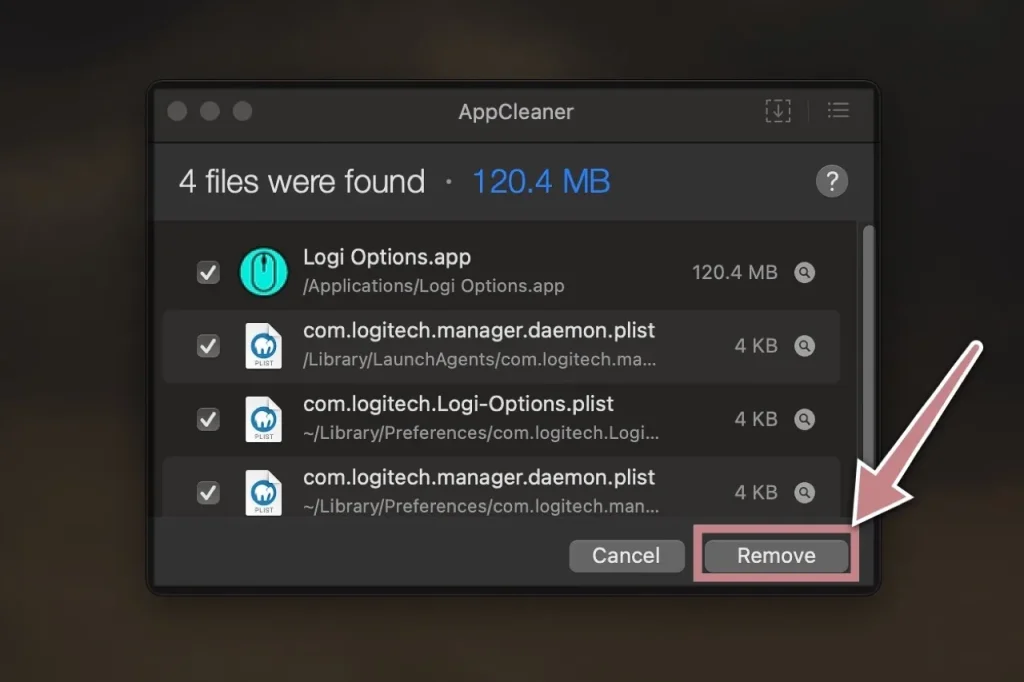This screenshot has height=682, width=1024.
Task: Click the 4 KB size of Logi-Options.plist
Action: [x=756, y=419]
